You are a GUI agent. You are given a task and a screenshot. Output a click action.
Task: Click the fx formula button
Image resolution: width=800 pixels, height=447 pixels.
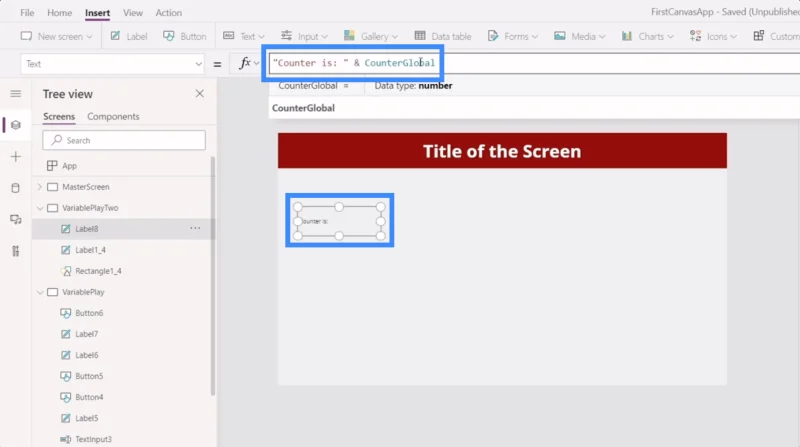[249, 63]
